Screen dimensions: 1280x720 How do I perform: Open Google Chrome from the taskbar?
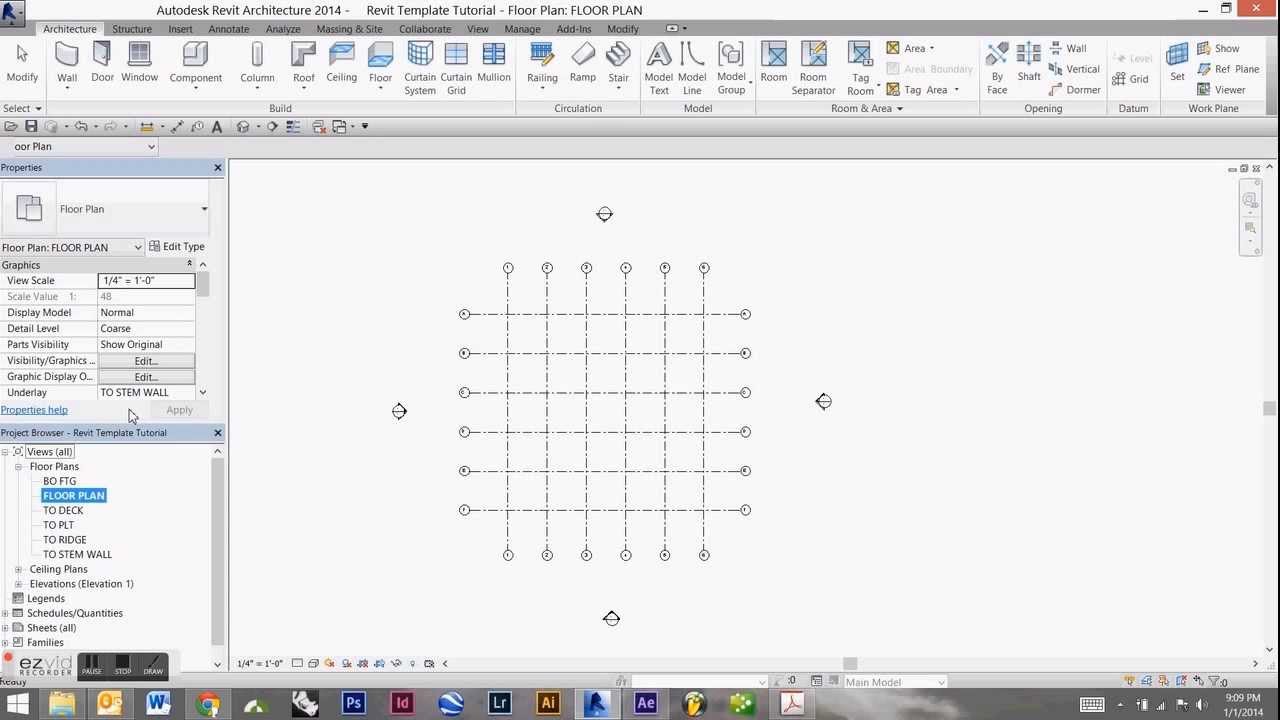(x=208, y=703)
